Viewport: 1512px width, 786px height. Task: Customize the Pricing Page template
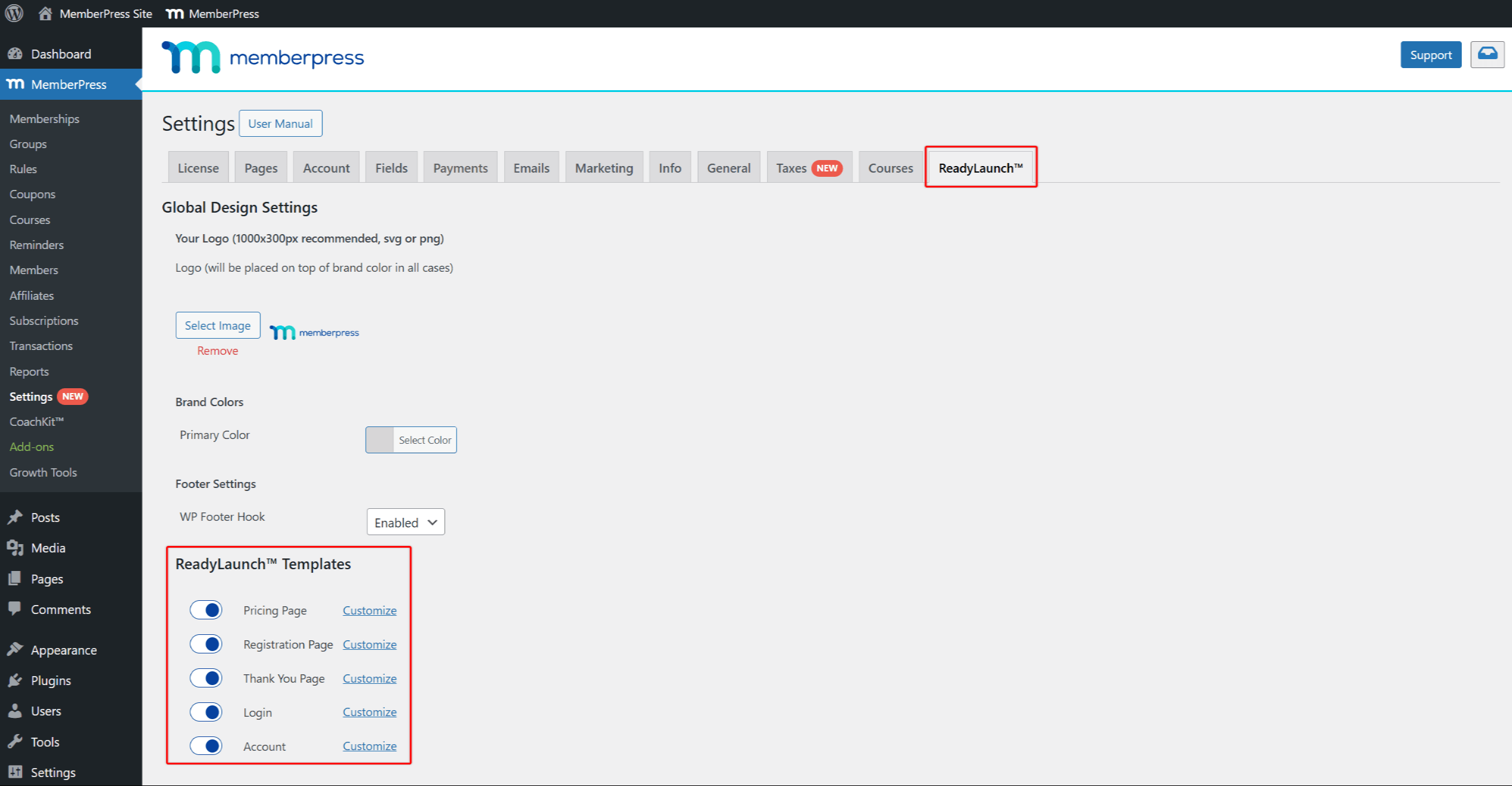pos(370,610)
